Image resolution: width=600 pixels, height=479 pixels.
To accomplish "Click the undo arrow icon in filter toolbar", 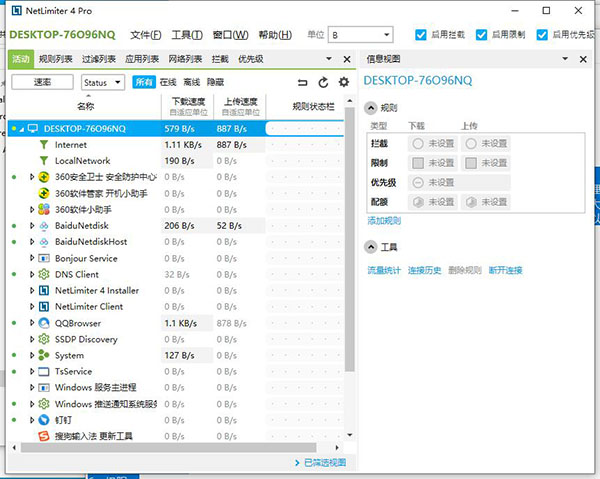I will click(x=302, y=82).
